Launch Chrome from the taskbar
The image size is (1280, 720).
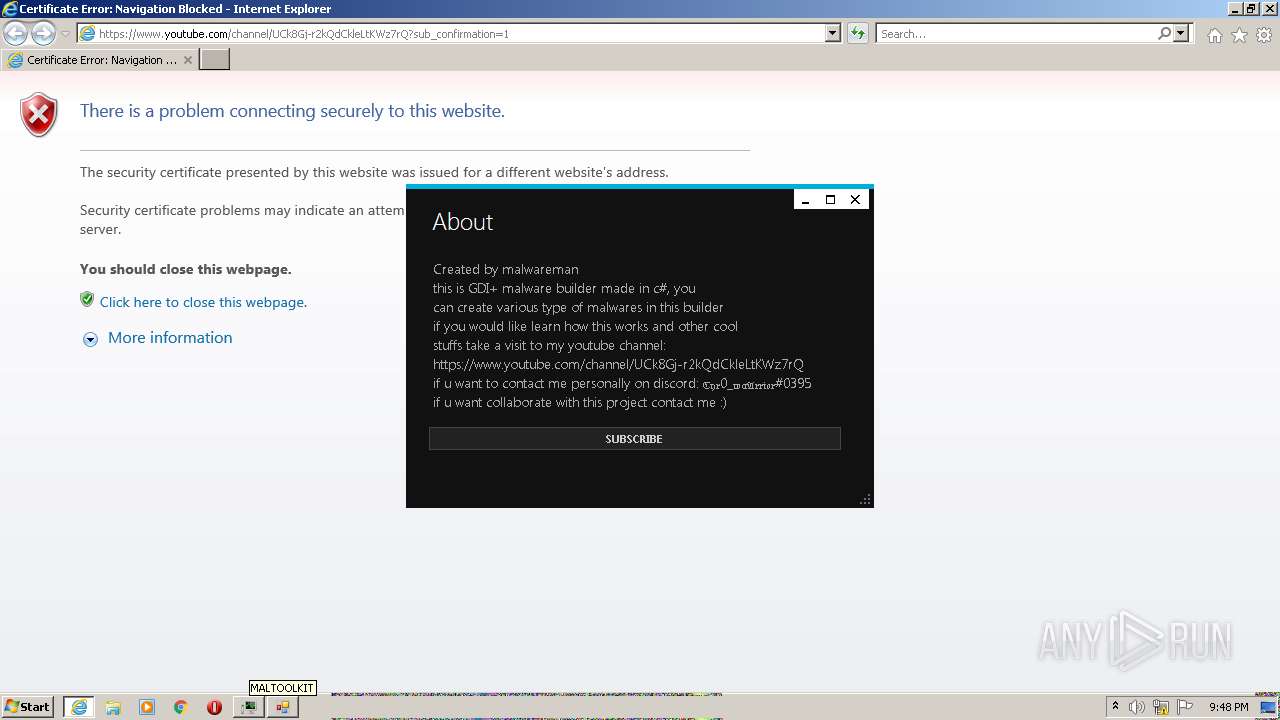(181, 707)
